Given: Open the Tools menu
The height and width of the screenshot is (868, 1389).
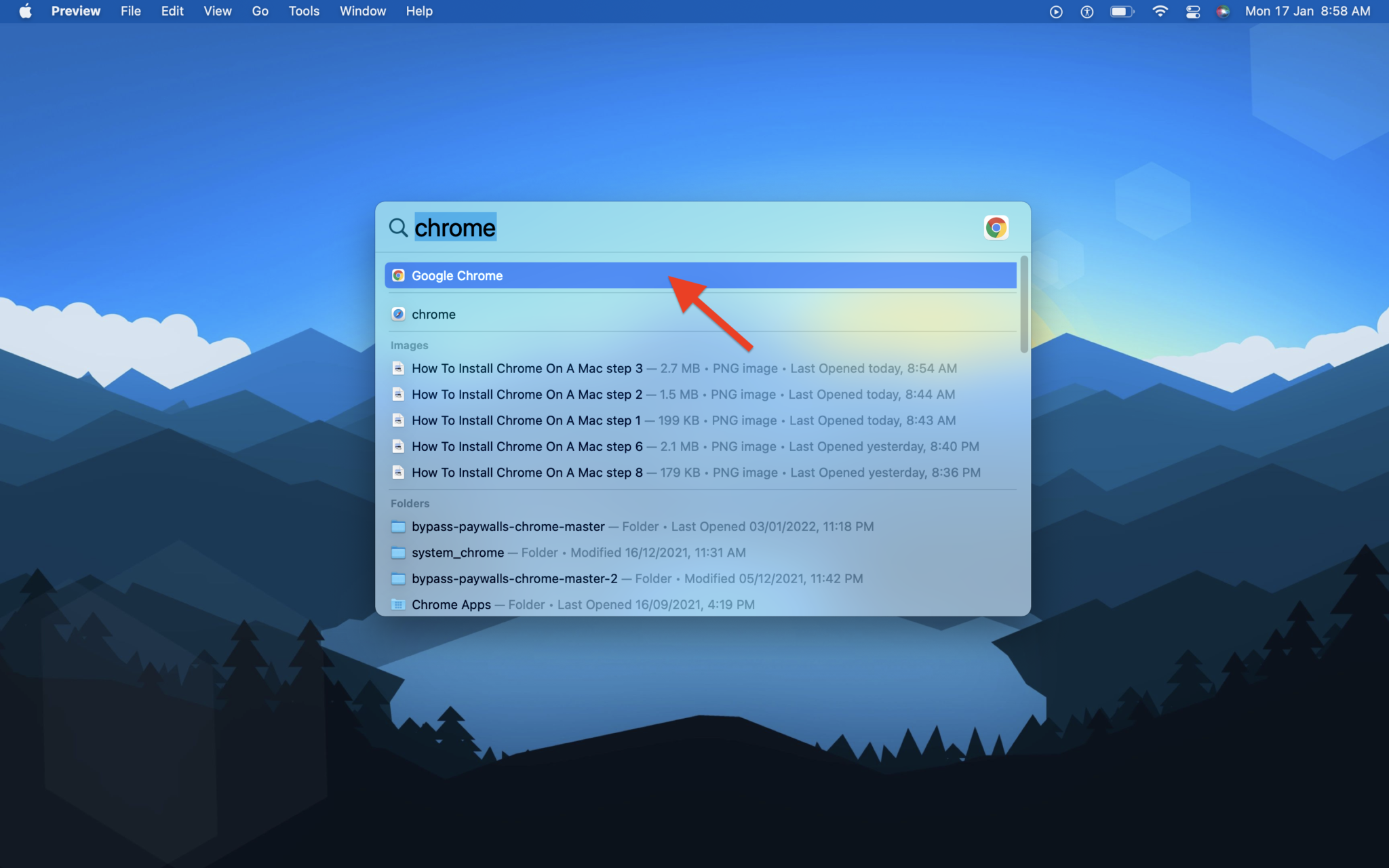Looking at the screenshot, I should pyautogui.click(x=304, y=11).
